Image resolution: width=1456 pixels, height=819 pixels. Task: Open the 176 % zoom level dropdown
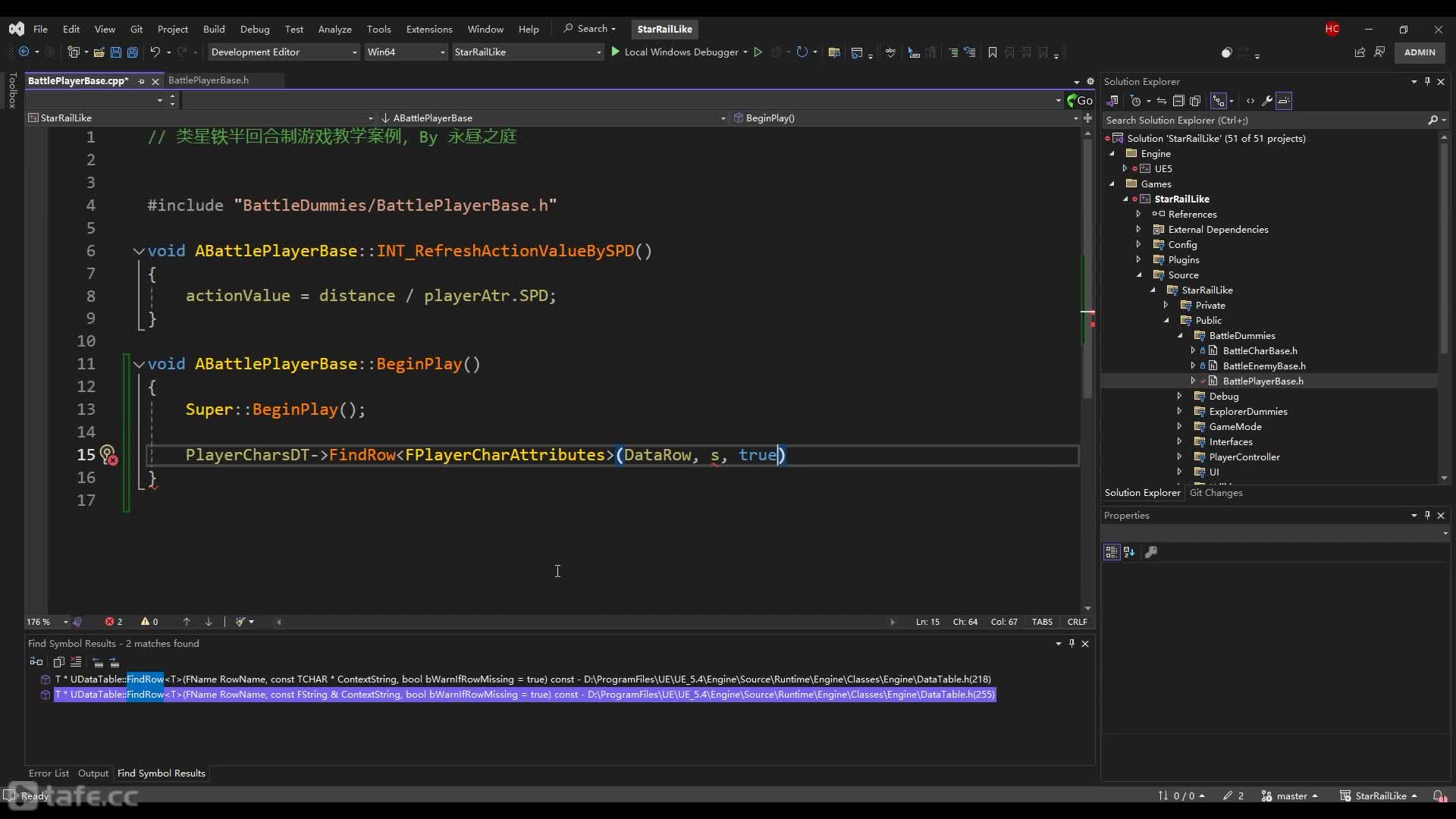coord(48,622)
